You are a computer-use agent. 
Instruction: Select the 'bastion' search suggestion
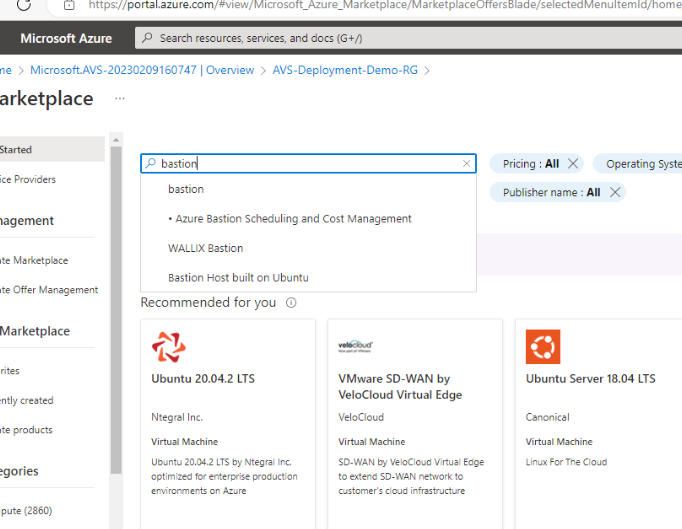coord(186,189)
